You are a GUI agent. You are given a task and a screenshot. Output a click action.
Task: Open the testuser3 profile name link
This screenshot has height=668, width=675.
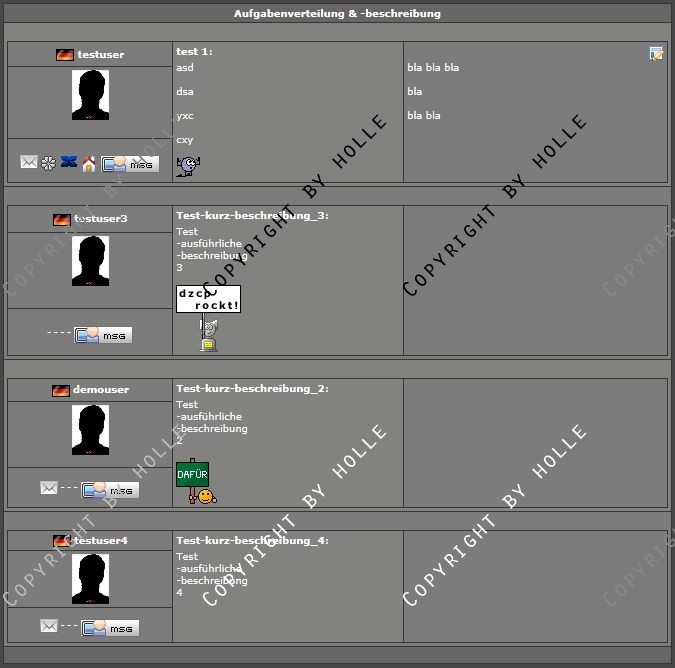pos(100,219)
